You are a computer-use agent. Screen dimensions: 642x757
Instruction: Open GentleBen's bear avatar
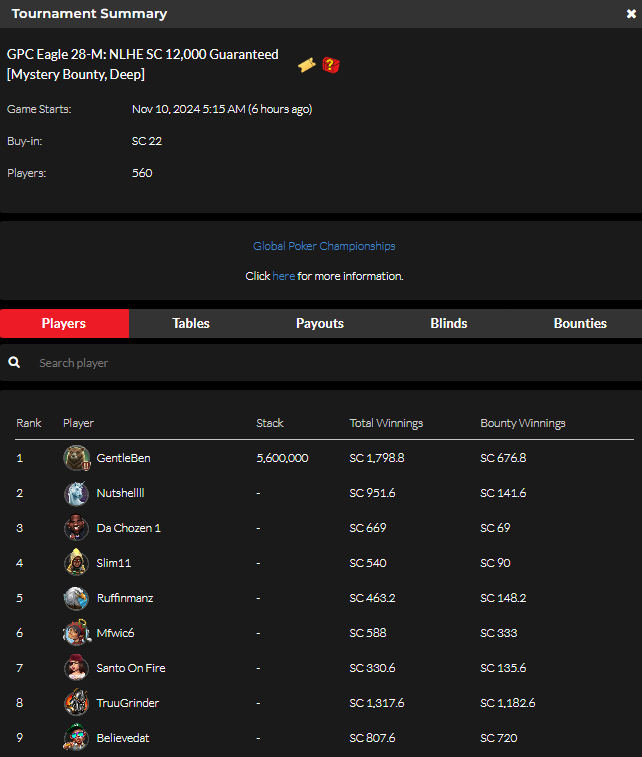(76, 458)
